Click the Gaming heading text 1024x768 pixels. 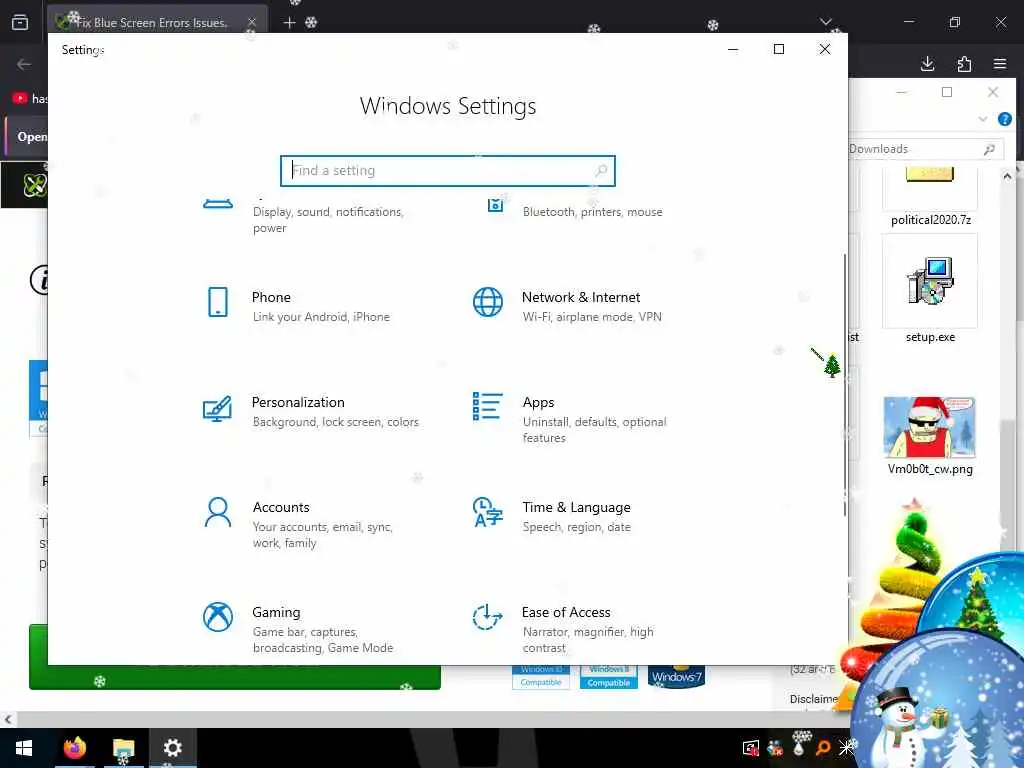click(x=276, y=613)
